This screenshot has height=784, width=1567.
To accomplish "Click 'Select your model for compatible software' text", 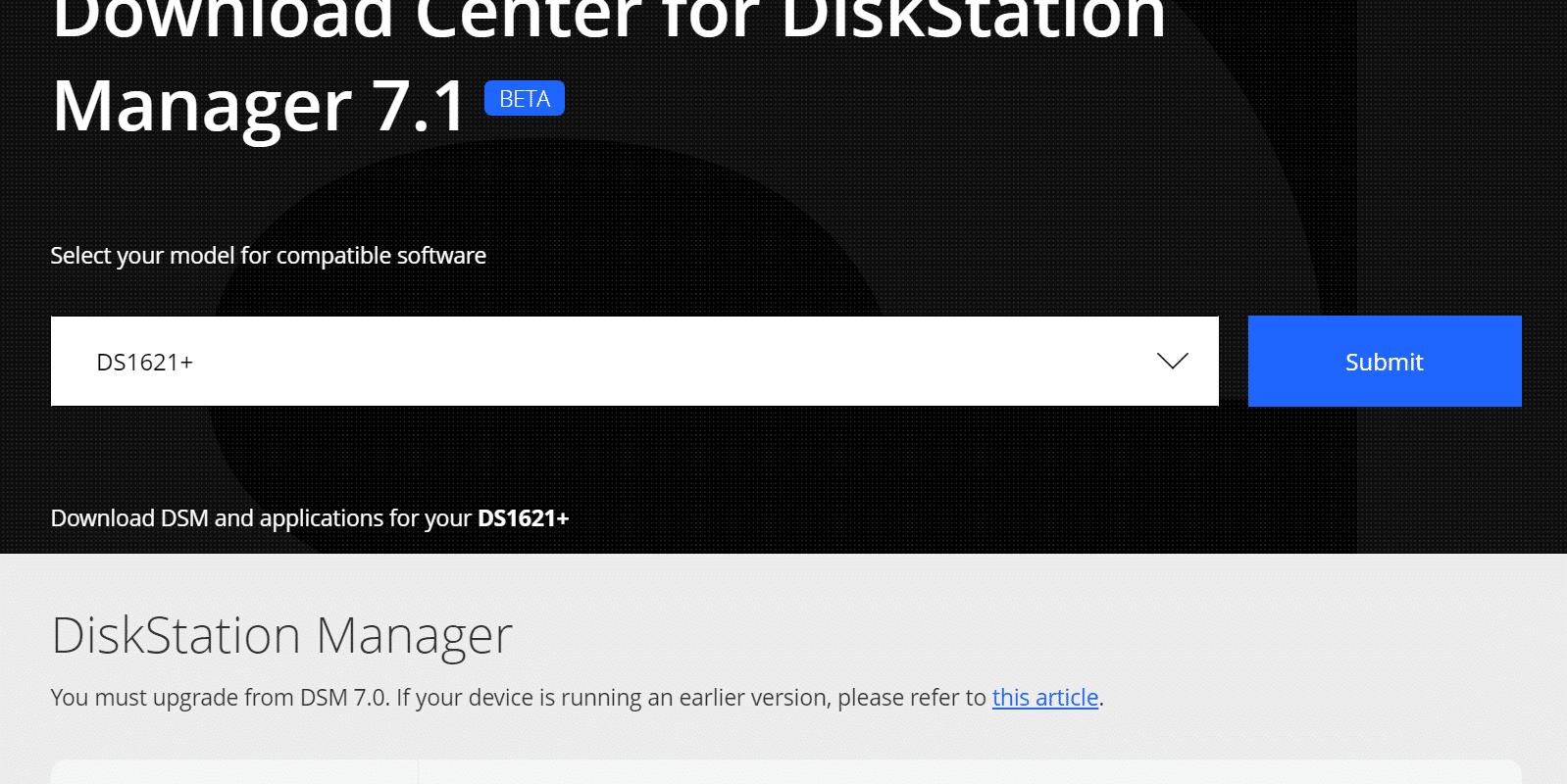I will [269, 256].
